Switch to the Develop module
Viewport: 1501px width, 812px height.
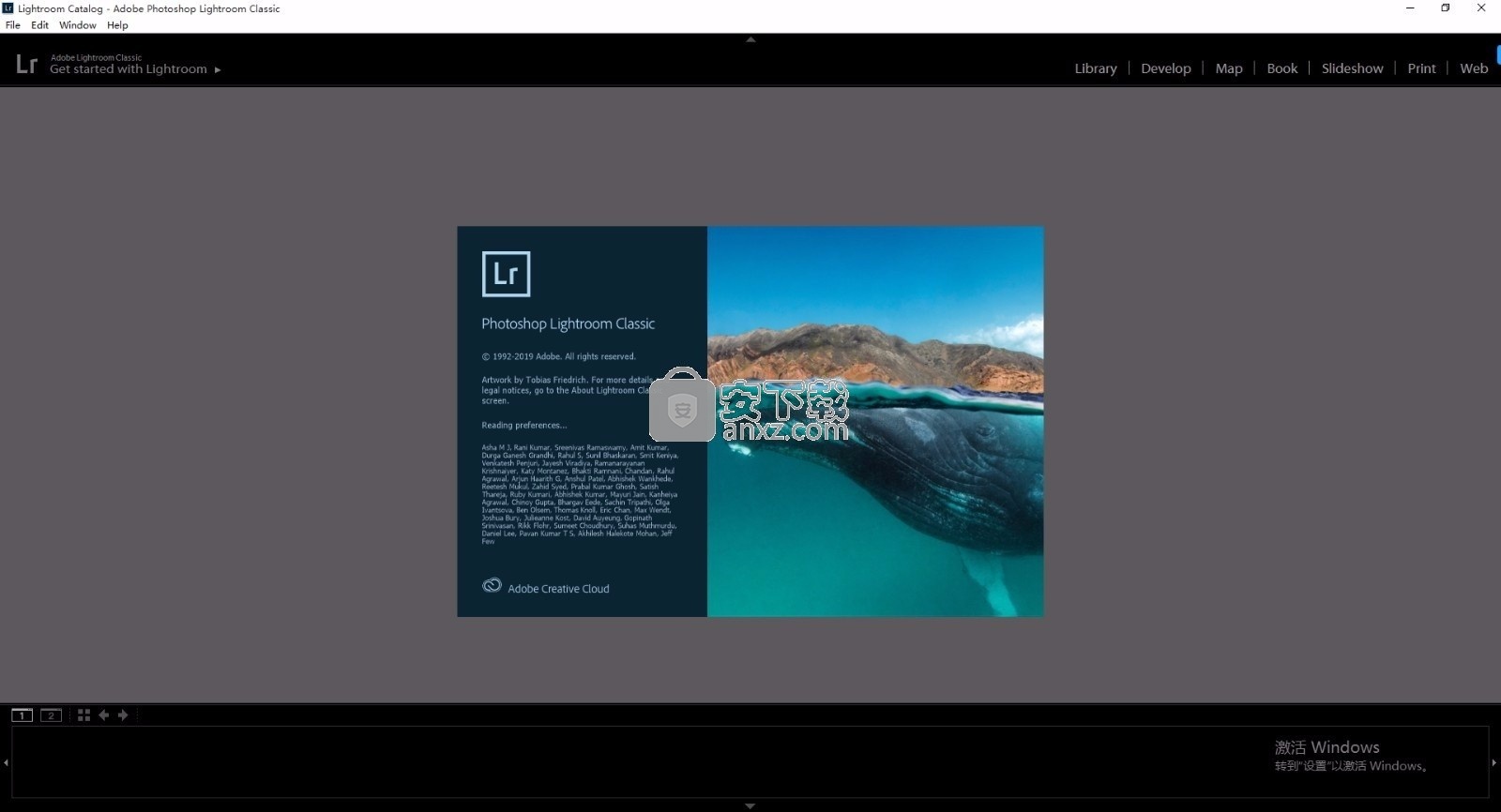click(x=1166, y=68)
